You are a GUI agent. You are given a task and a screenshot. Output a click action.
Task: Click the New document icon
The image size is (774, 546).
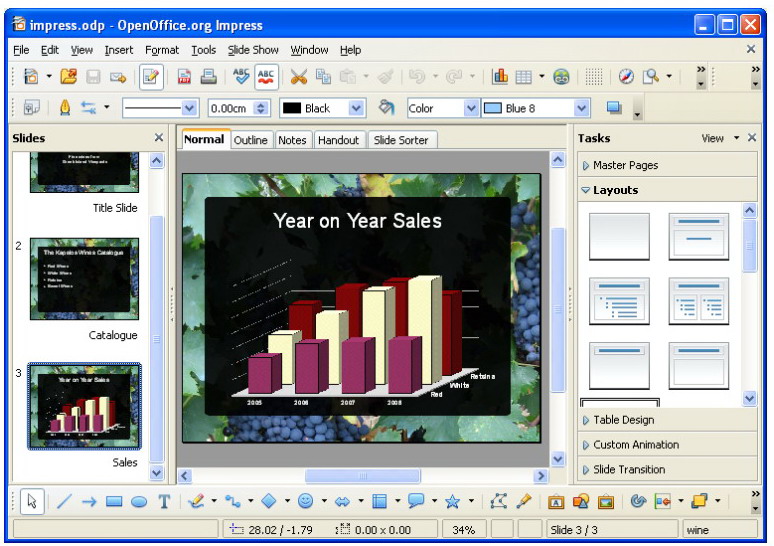[x=32, y=77]
